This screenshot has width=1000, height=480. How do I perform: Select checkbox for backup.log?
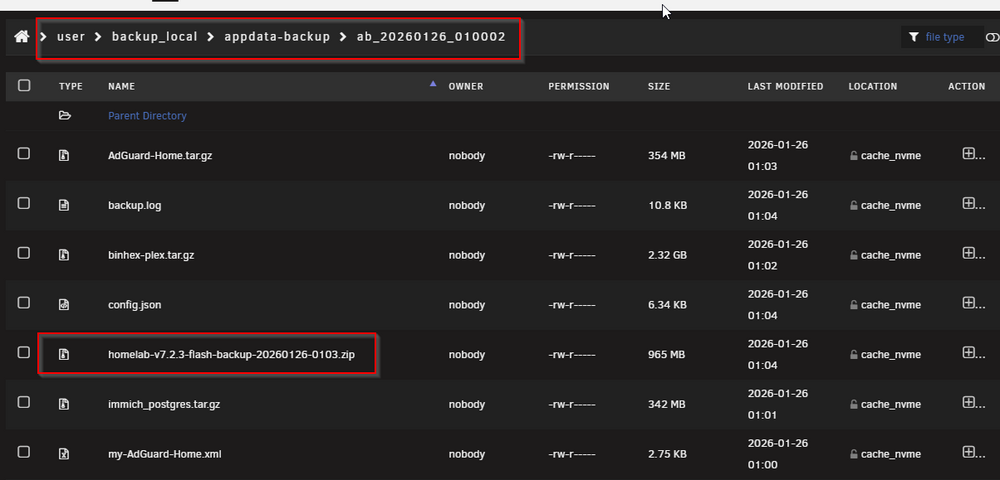24,203
